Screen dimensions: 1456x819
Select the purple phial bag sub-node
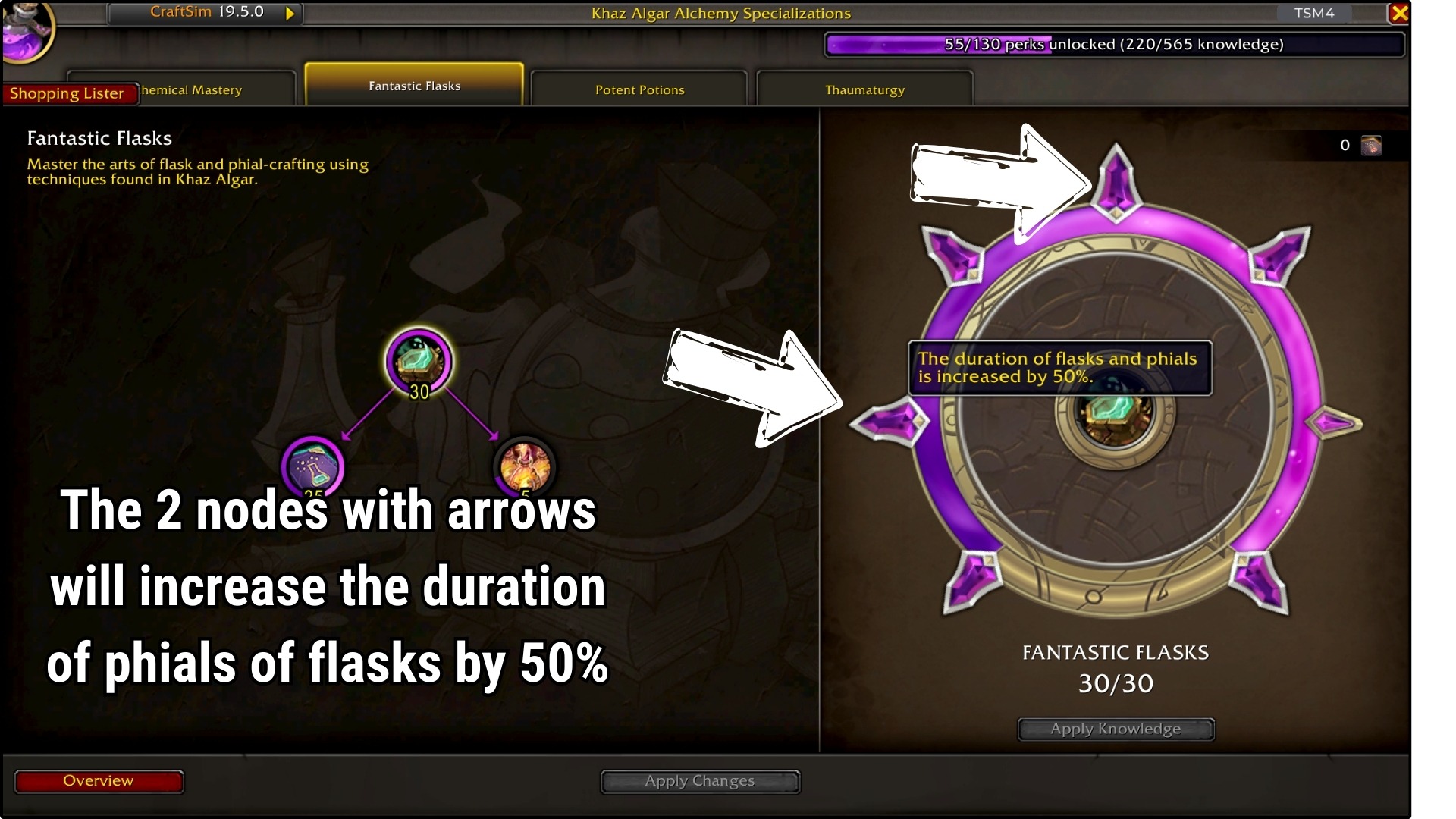tap(312, 466)
